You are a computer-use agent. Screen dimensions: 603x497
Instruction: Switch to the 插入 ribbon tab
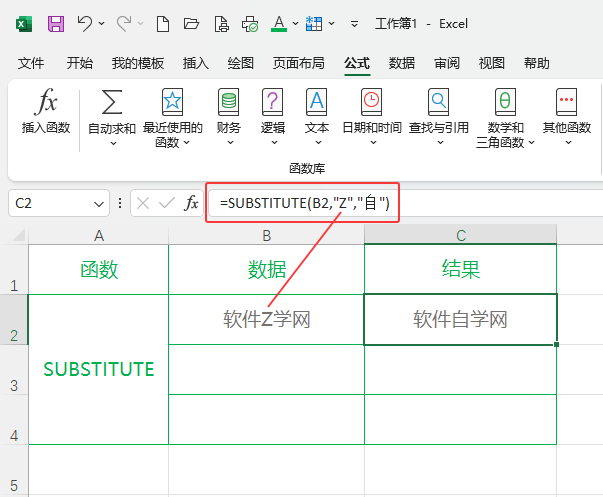click(x=196, y=63)
